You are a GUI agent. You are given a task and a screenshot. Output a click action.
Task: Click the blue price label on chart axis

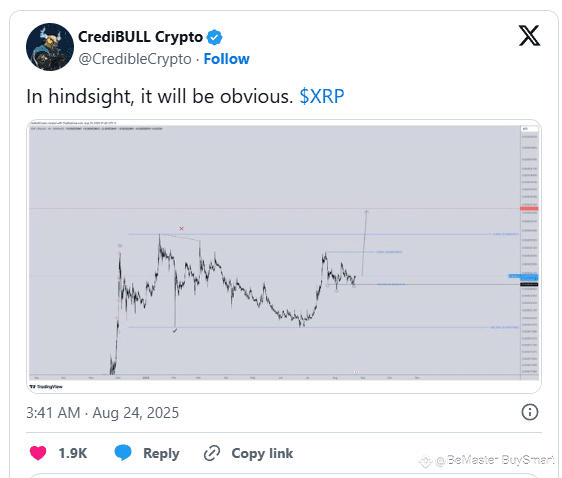[523, 276]
